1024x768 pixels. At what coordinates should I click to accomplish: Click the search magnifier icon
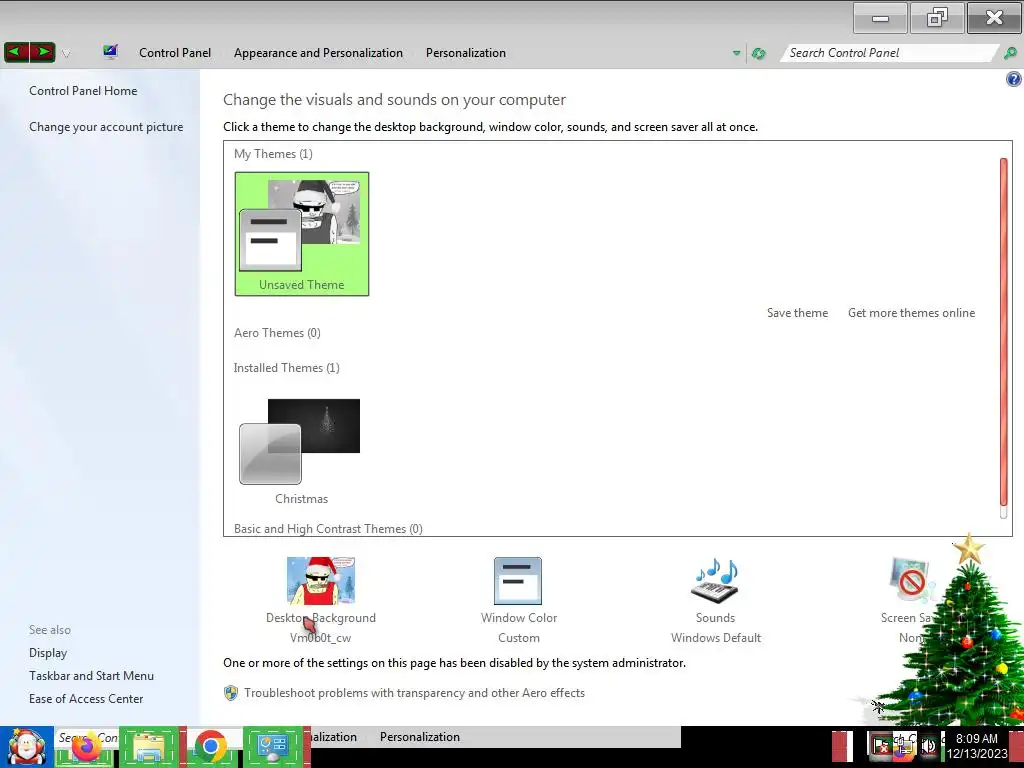coord(1010,53)
